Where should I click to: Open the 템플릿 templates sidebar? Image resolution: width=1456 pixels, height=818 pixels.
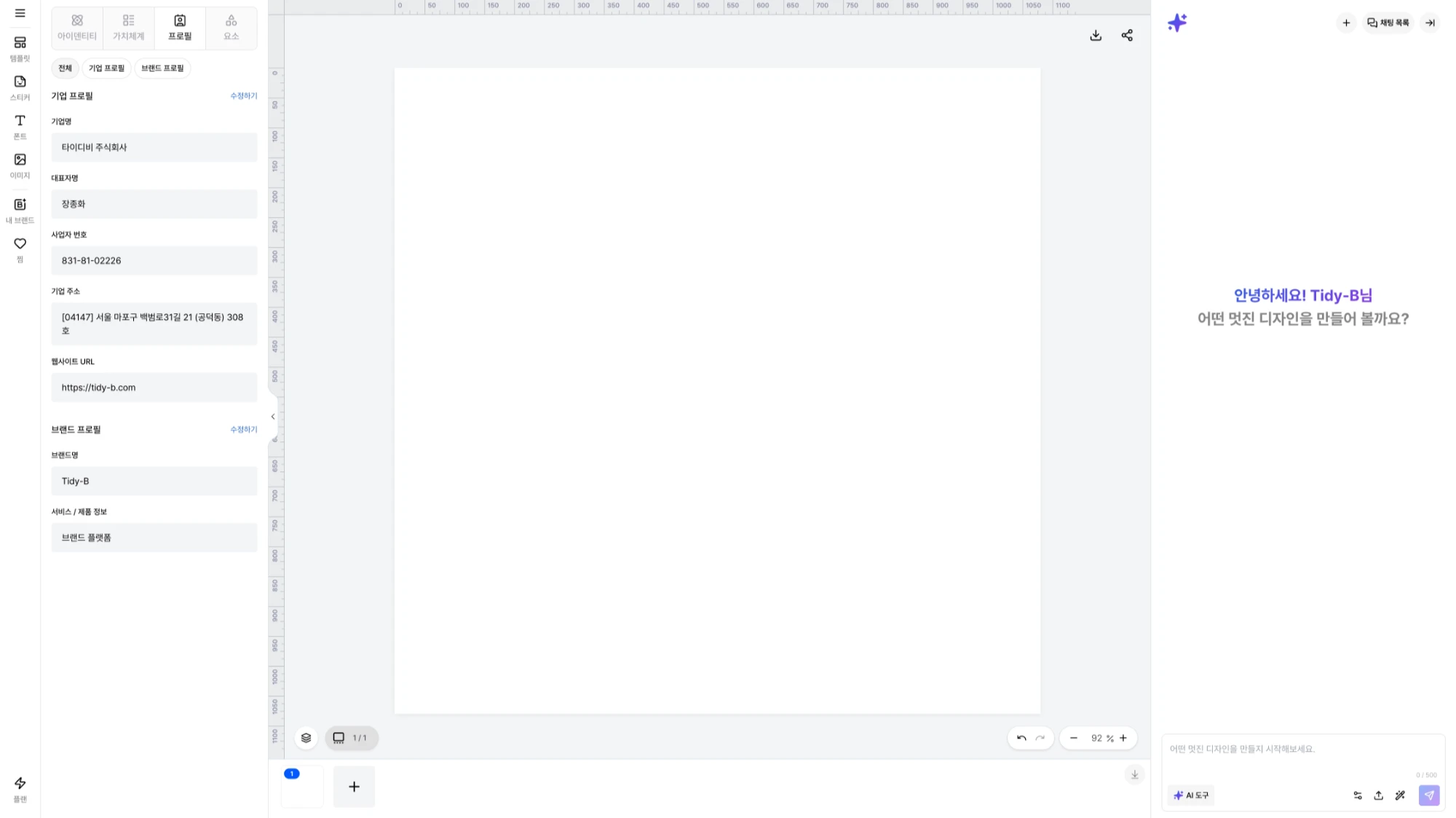(x=20, y=49)
